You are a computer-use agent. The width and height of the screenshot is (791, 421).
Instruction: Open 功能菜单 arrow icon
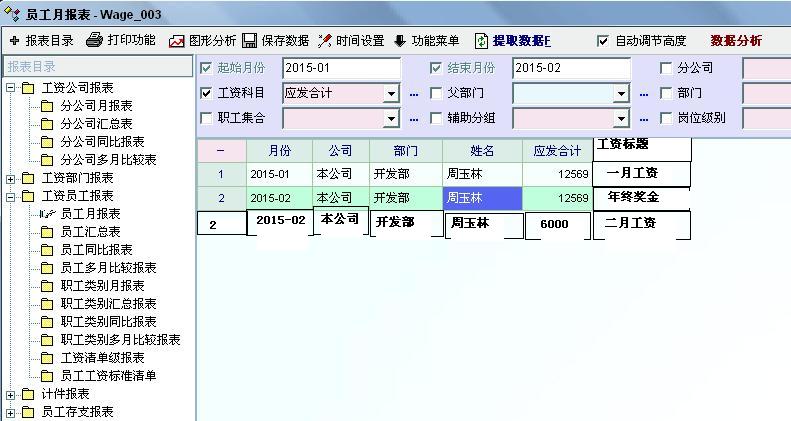tap(400, 41)
